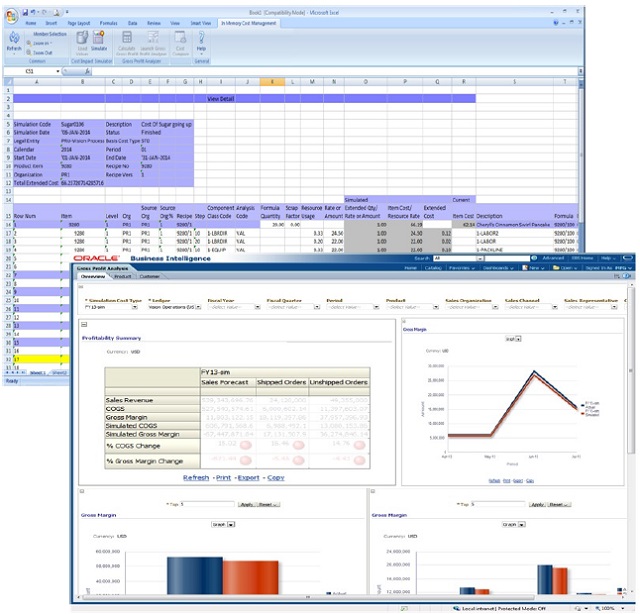The height and width of the screenshot is (614, 640).
Task: Open the Formulas ribbon tab
Action: pyautogui.click(x=108, y=23)
